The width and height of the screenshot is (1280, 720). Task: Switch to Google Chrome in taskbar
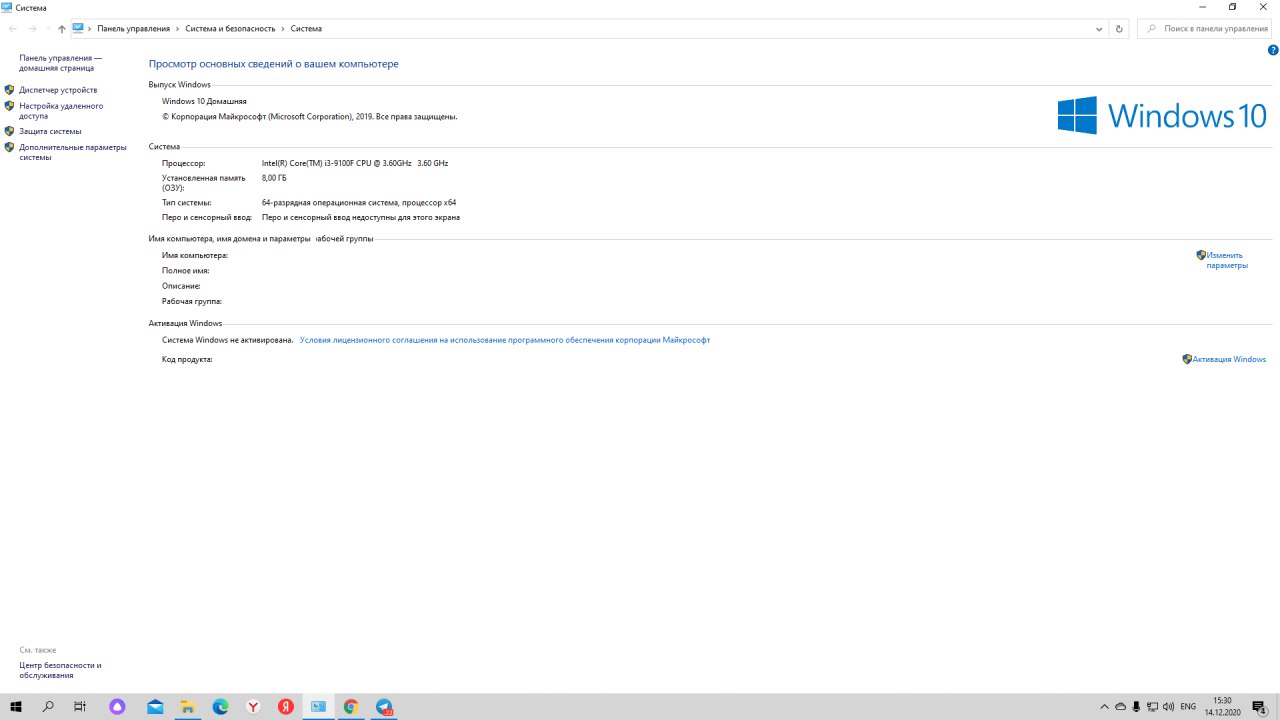pos(351,707)
